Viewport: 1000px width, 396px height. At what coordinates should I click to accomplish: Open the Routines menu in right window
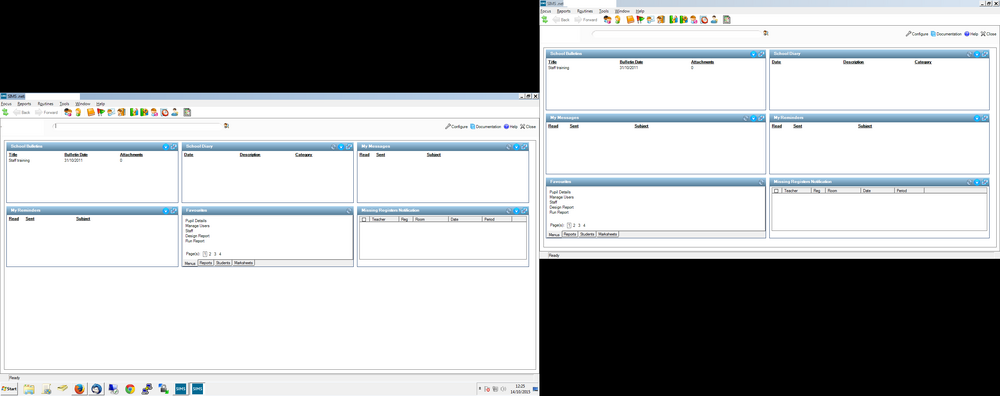point(585,11)
